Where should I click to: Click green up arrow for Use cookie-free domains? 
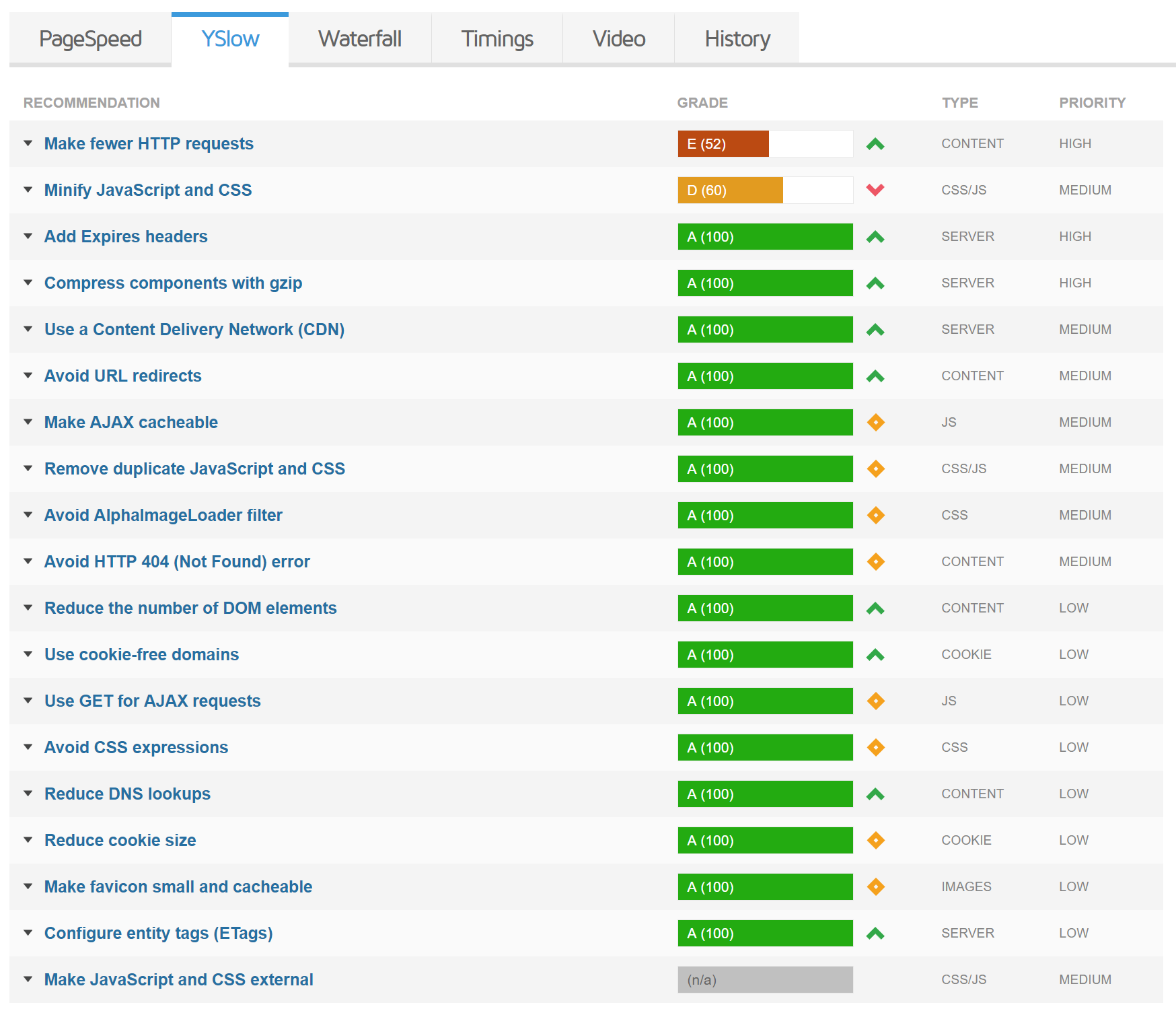[875, 655]
